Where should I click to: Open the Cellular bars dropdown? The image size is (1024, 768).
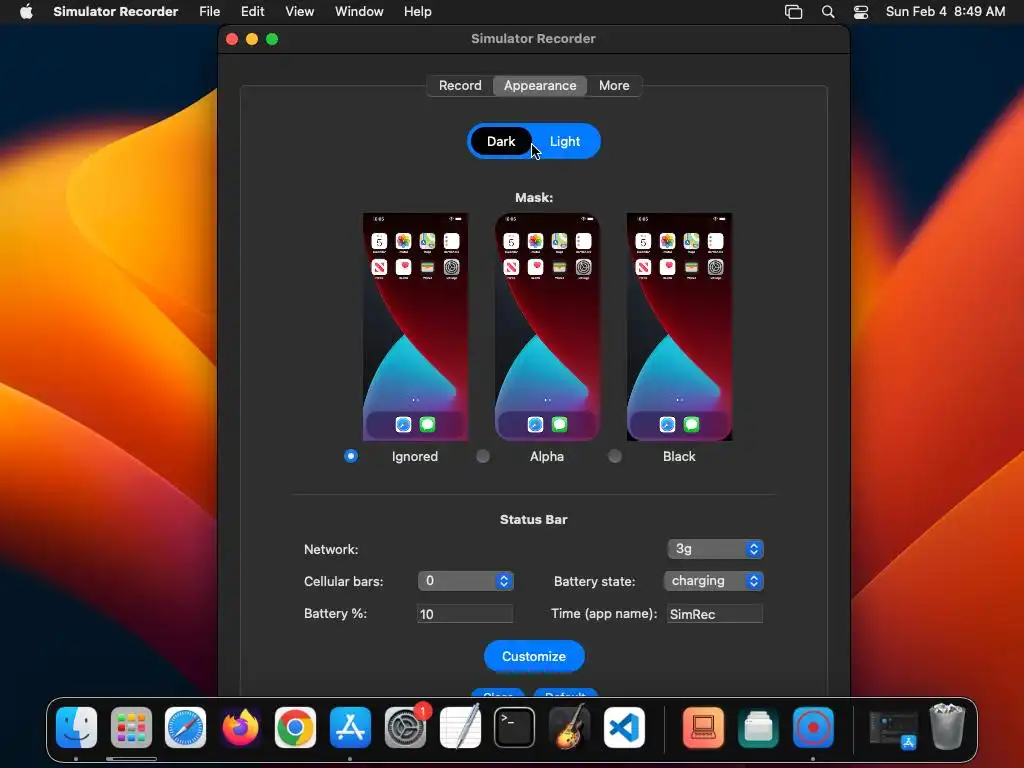pos(466,581)
